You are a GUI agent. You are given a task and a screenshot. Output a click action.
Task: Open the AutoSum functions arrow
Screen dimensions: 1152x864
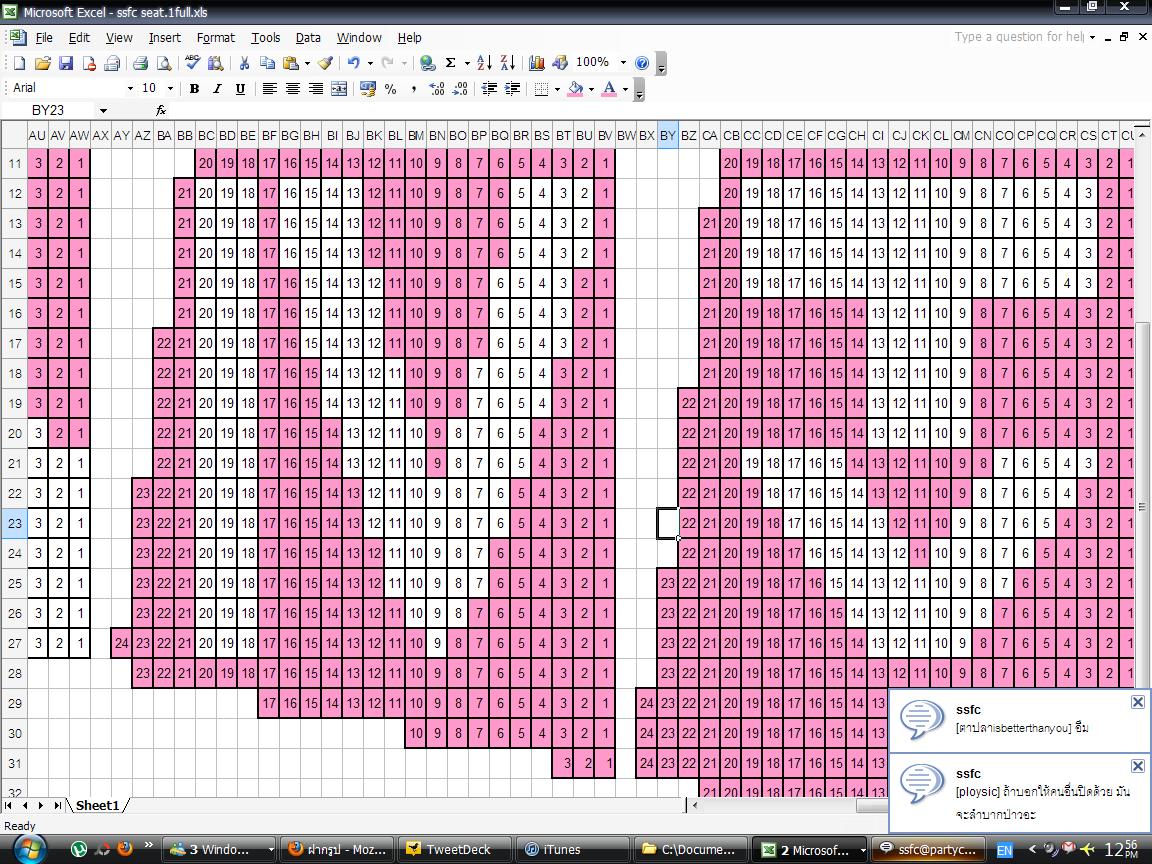coord(467,63)
